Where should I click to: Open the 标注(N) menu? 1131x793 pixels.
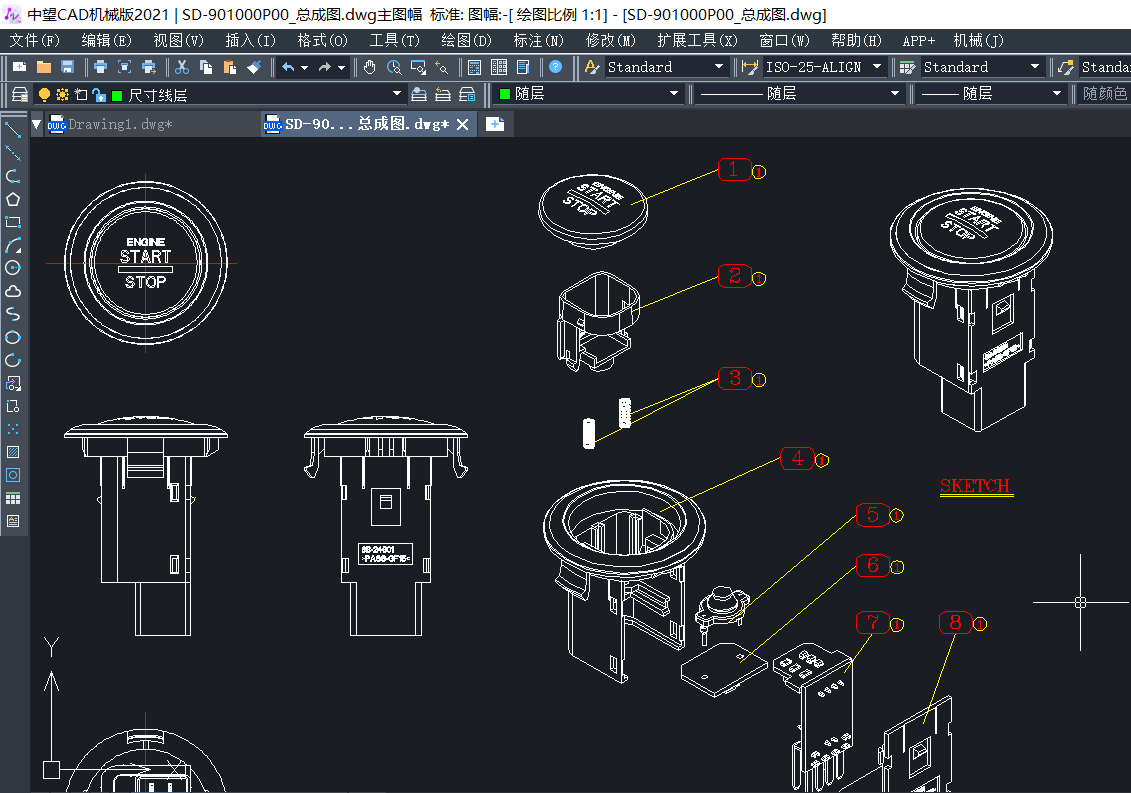538,40
